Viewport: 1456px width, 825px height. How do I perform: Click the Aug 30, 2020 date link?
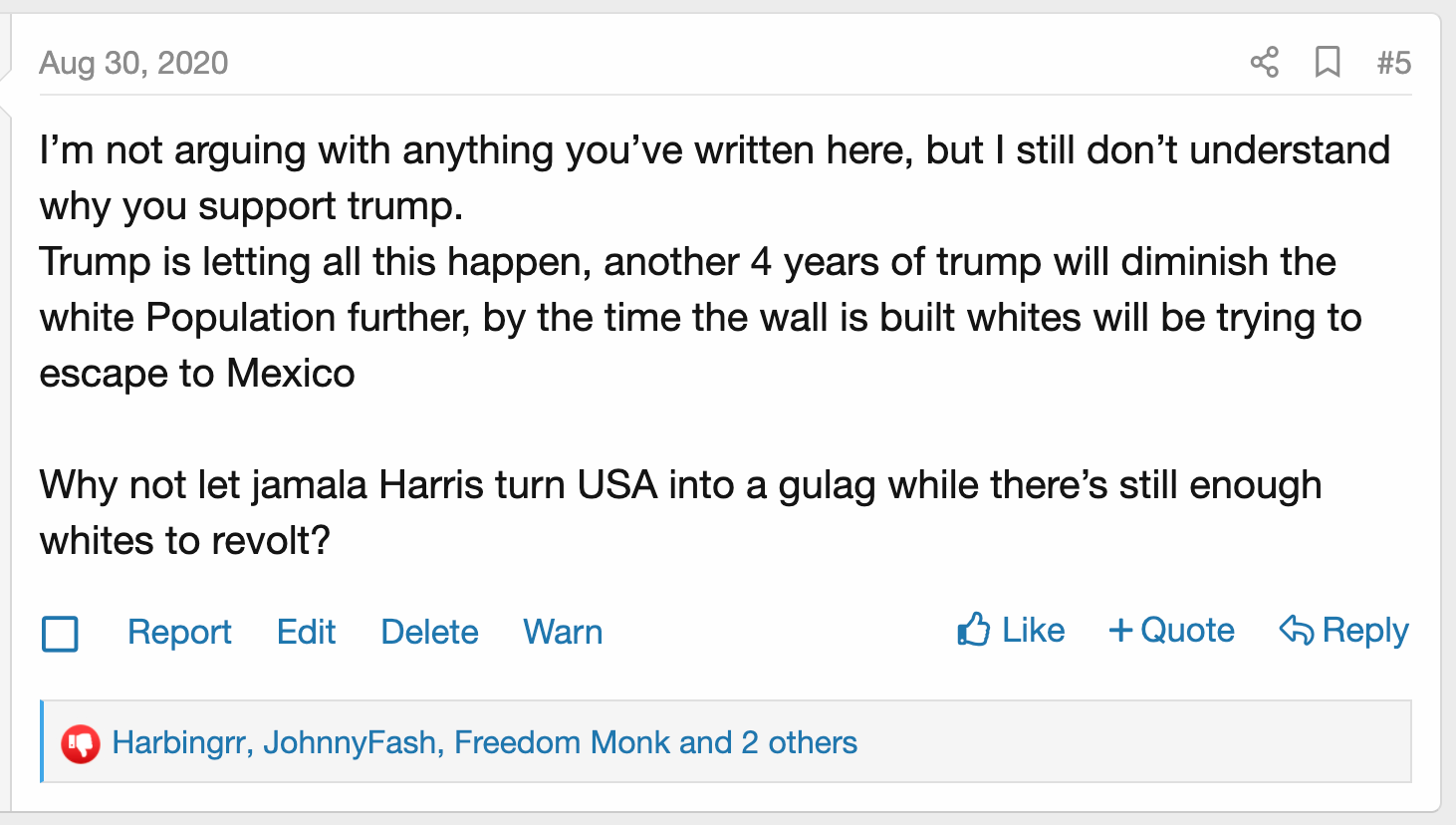pyautogui.click(x=133, y=63)
